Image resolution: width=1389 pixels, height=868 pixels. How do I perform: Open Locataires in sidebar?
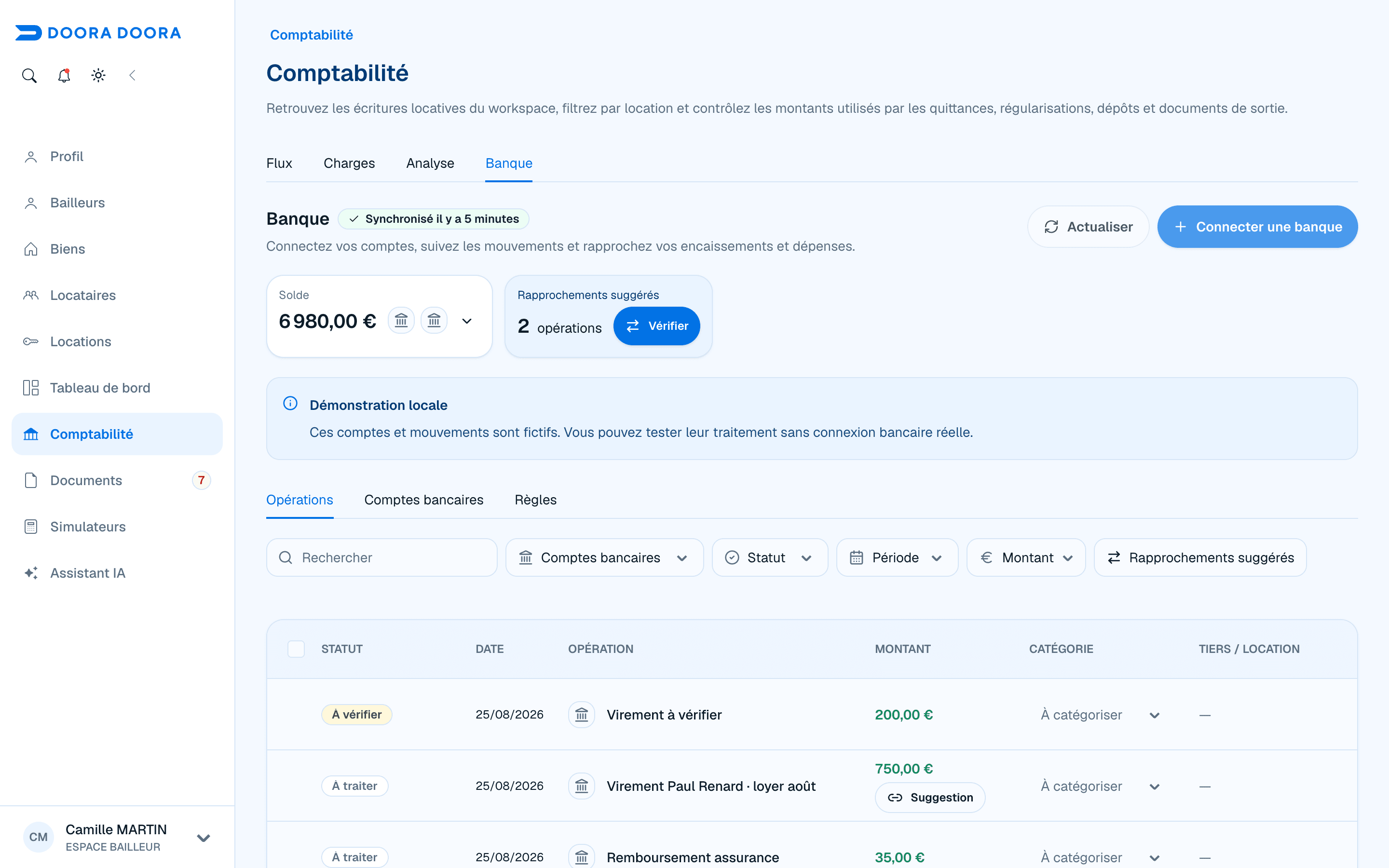coord(117,296)
